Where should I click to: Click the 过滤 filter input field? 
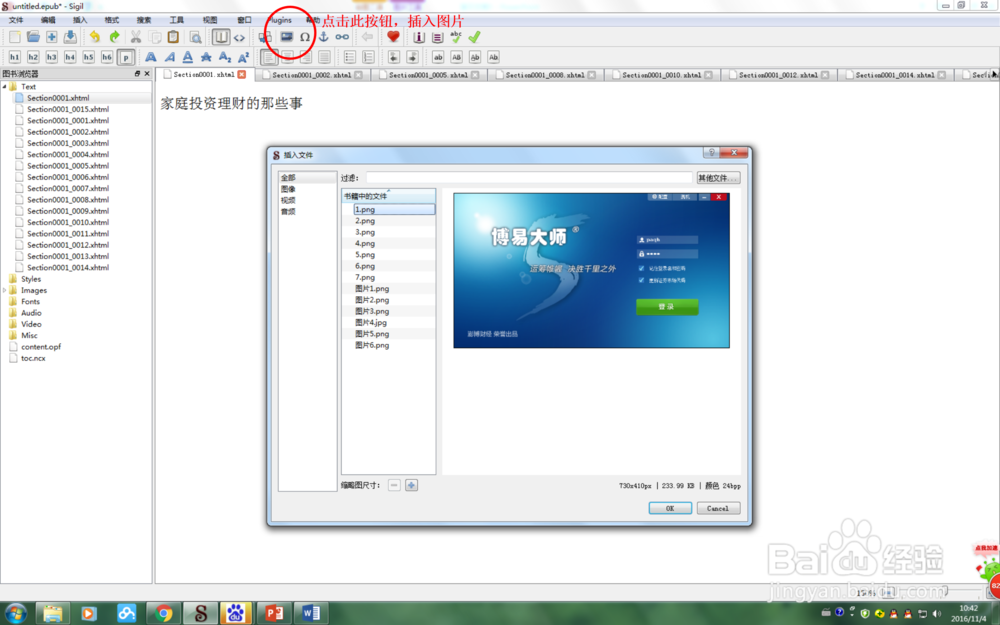click(x=529, y=178)
